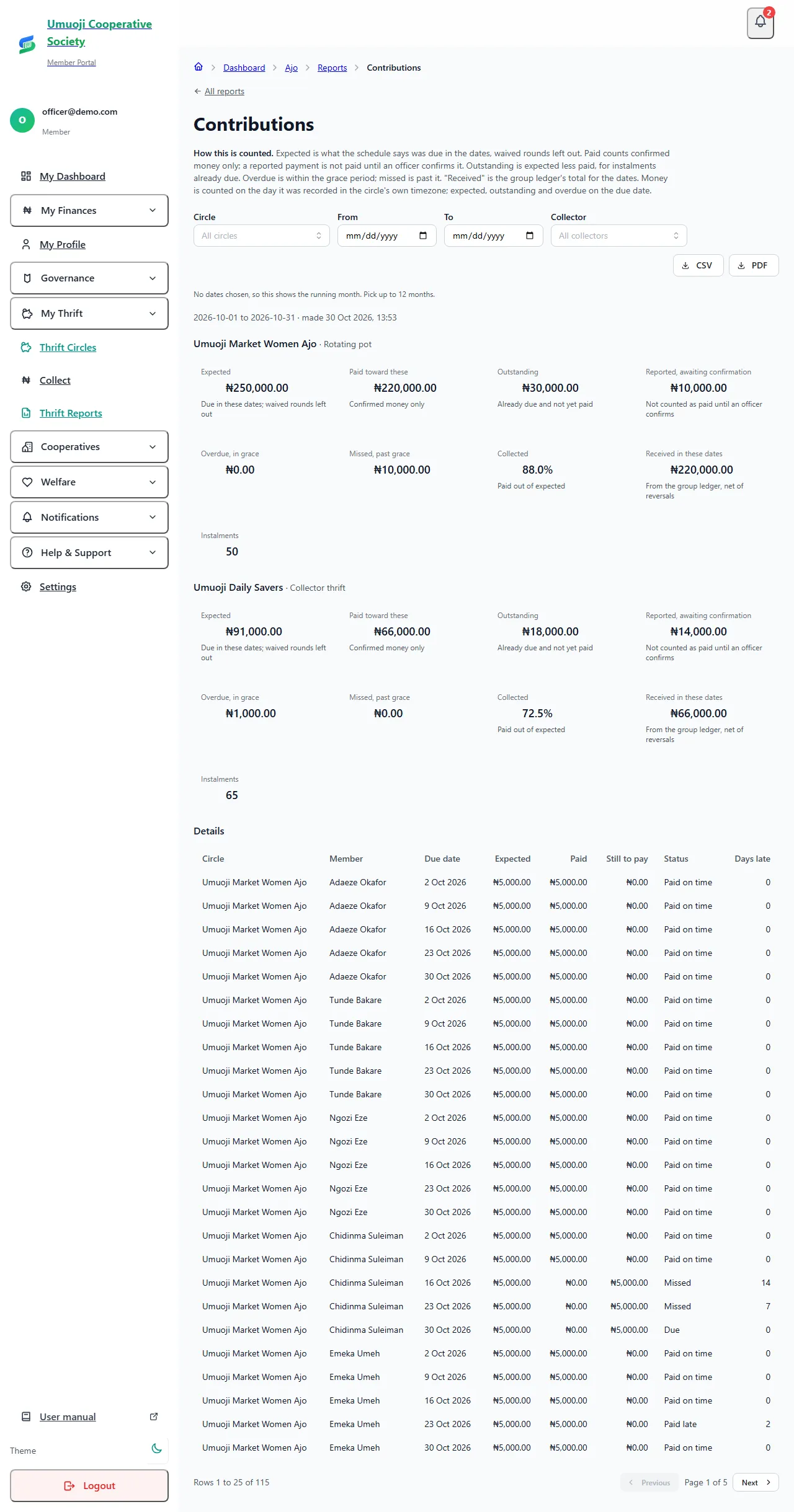Click the home icon in breadcrumb
Viewport: 794px width, 1512px height.
coord(198,67)
